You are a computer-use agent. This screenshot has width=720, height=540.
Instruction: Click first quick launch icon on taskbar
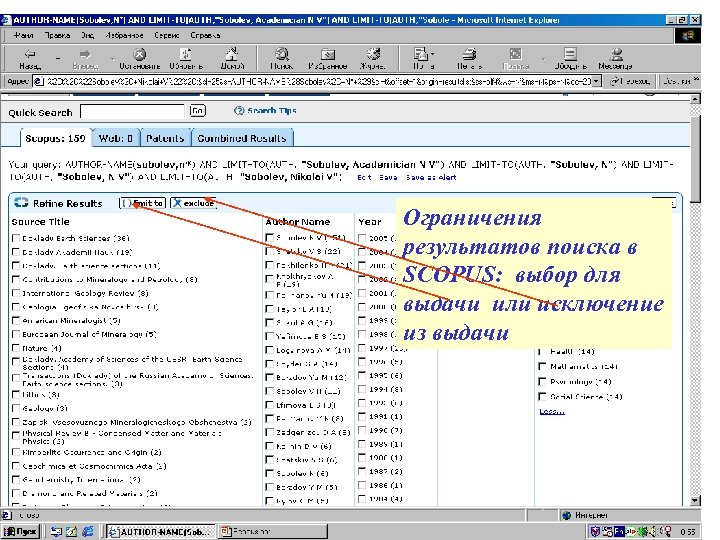56,531
